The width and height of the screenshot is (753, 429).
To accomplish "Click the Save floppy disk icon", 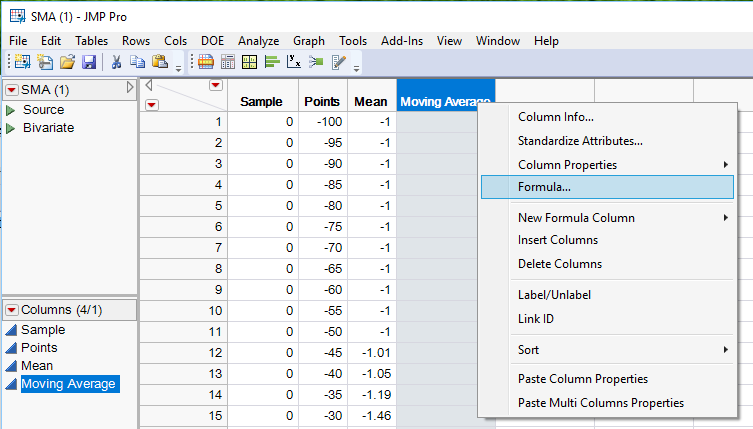I will coord(89,62).
